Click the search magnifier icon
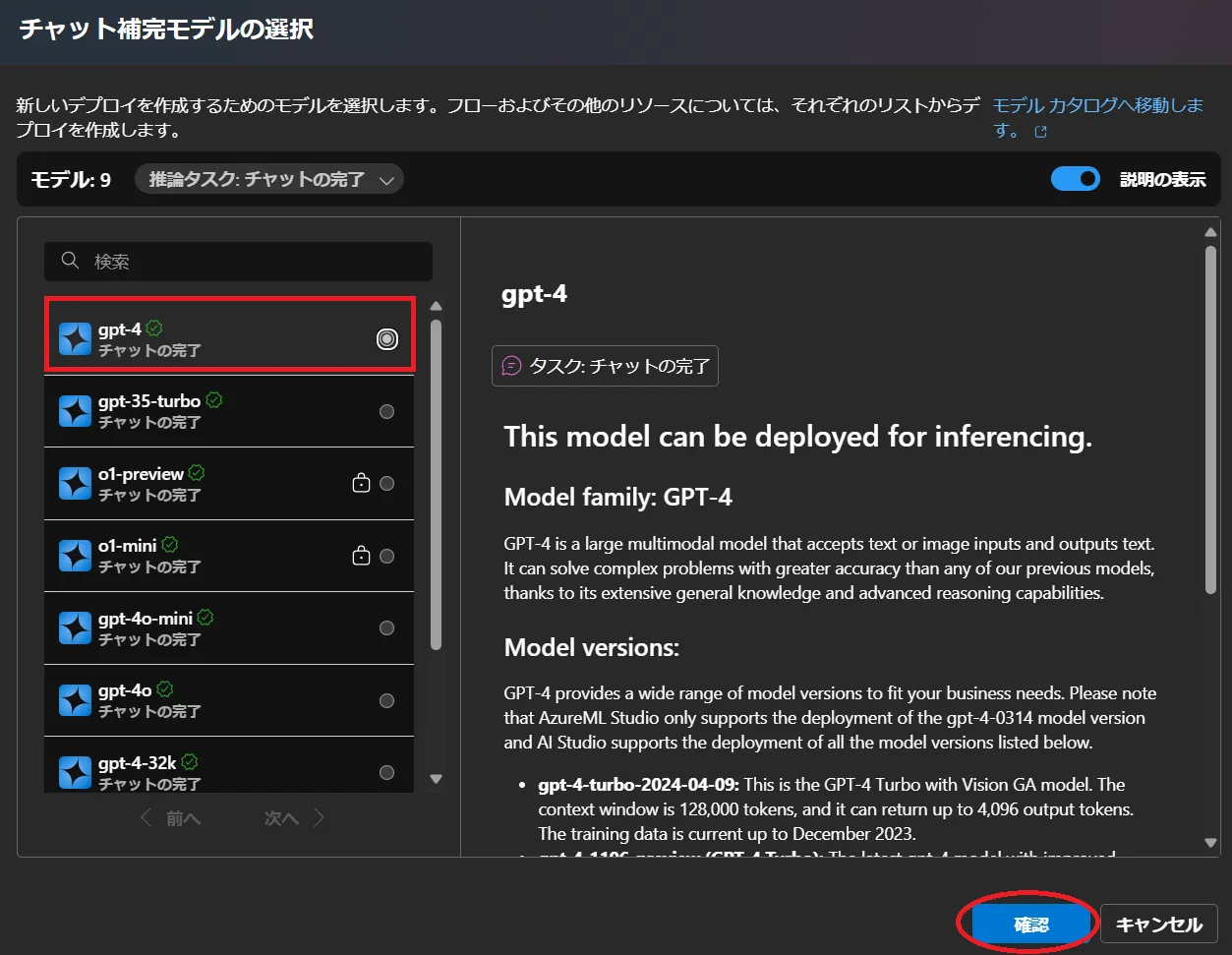The image size is (1232, 955). 70,261
